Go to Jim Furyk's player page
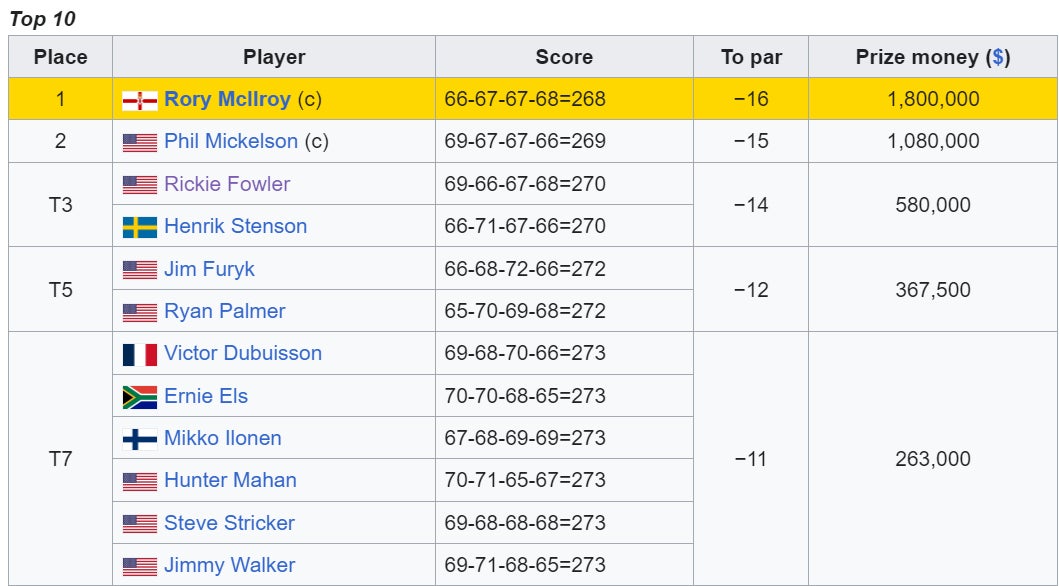 209,269
